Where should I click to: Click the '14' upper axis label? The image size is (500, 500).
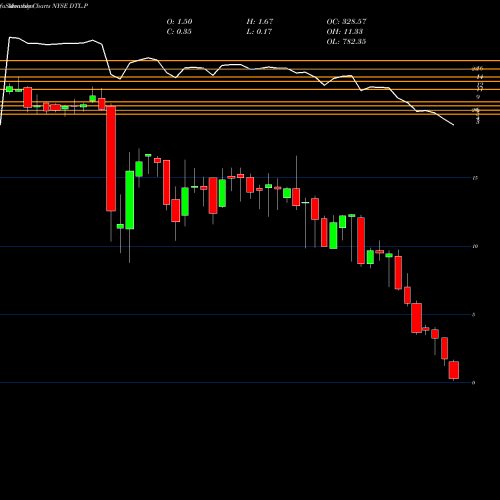(480, 77)
